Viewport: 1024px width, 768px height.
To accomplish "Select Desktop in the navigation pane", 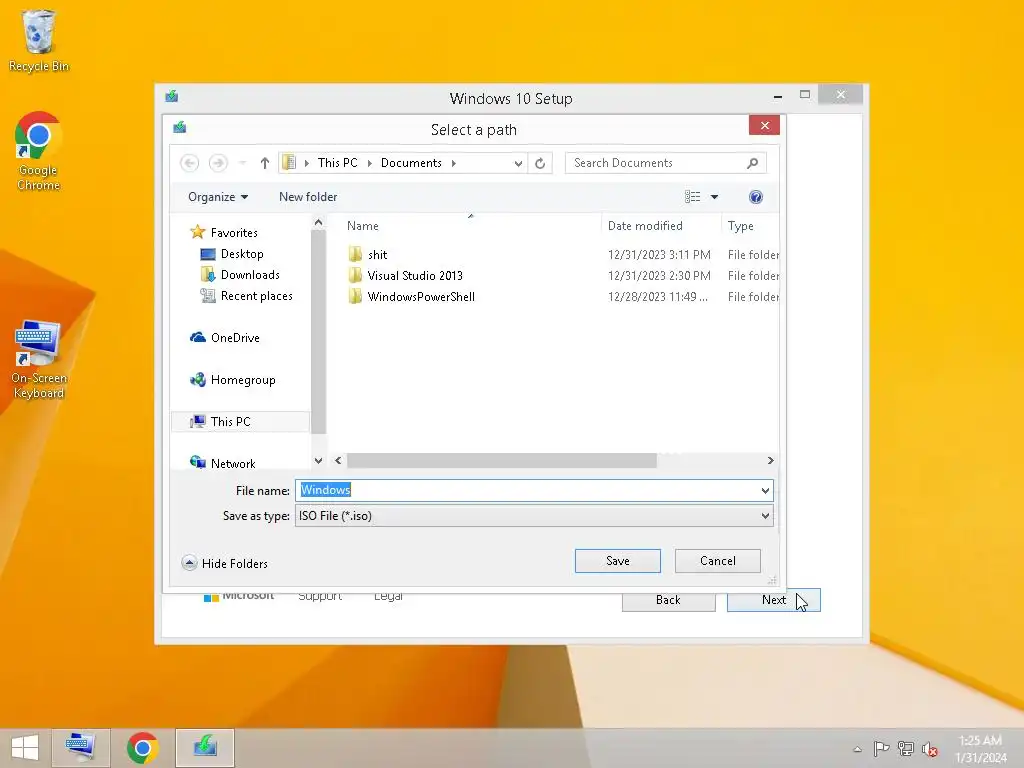I will click(x=232, y=254).
